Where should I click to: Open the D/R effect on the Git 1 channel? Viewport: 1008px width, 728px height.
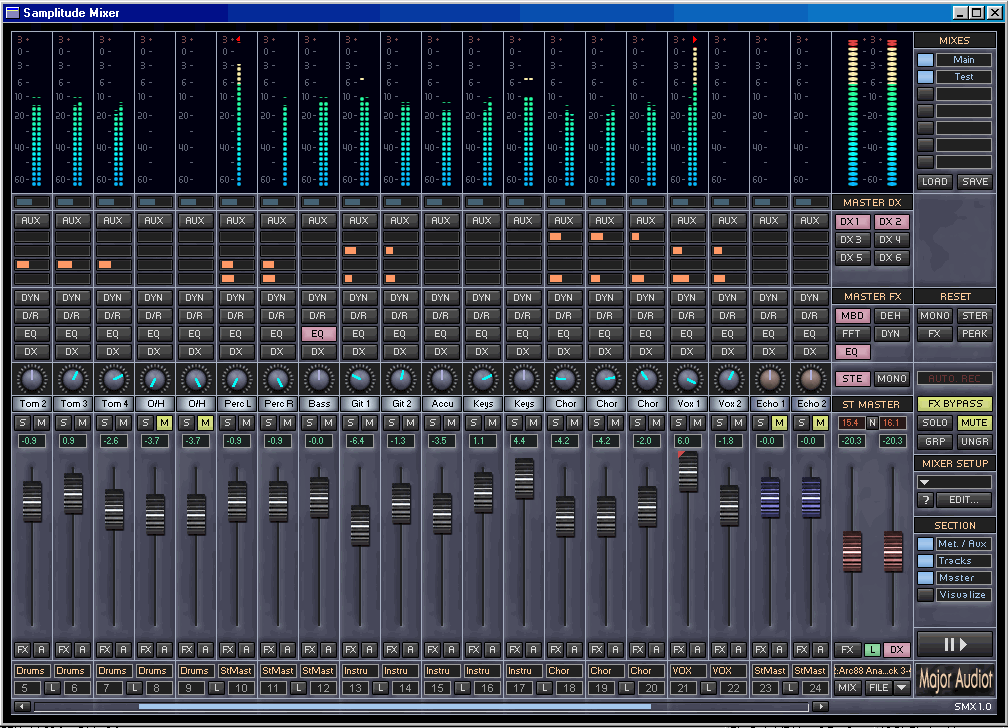[359, 315]
